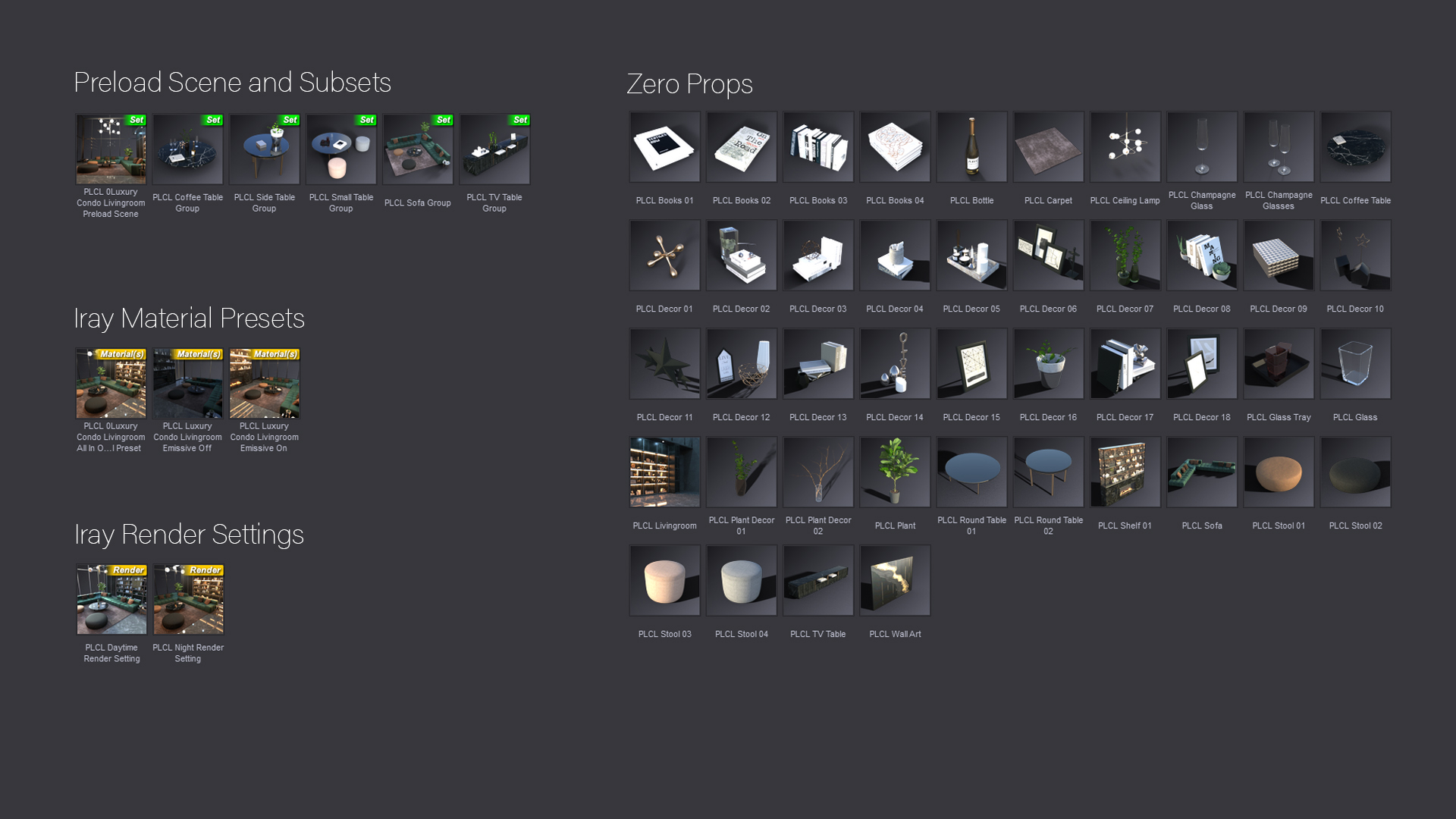The image size is (1456, 819).
Task: Click the PLCL Bottle prop icon
Action: (x=971, y=147)
